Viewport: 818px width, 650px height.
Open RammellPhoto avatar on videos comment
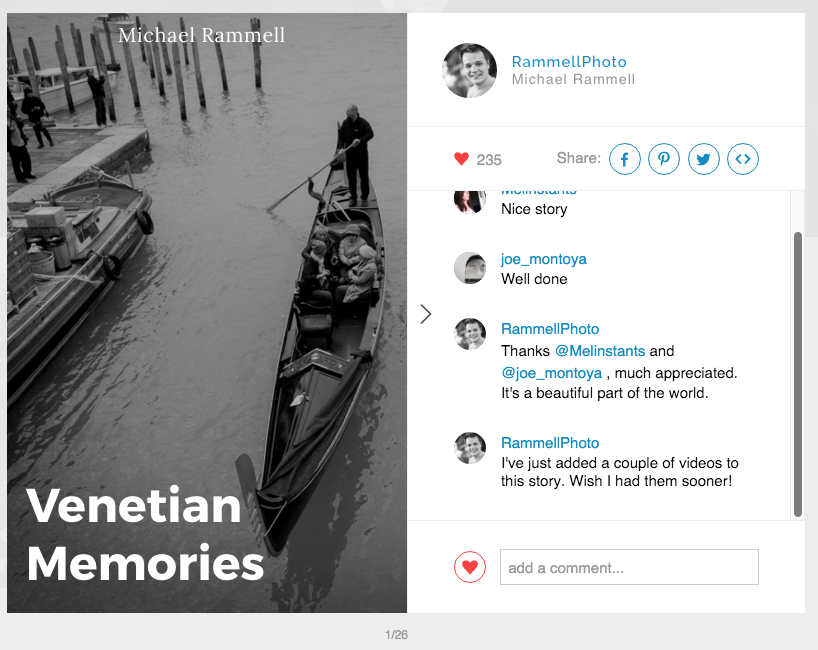click(470, 448)
